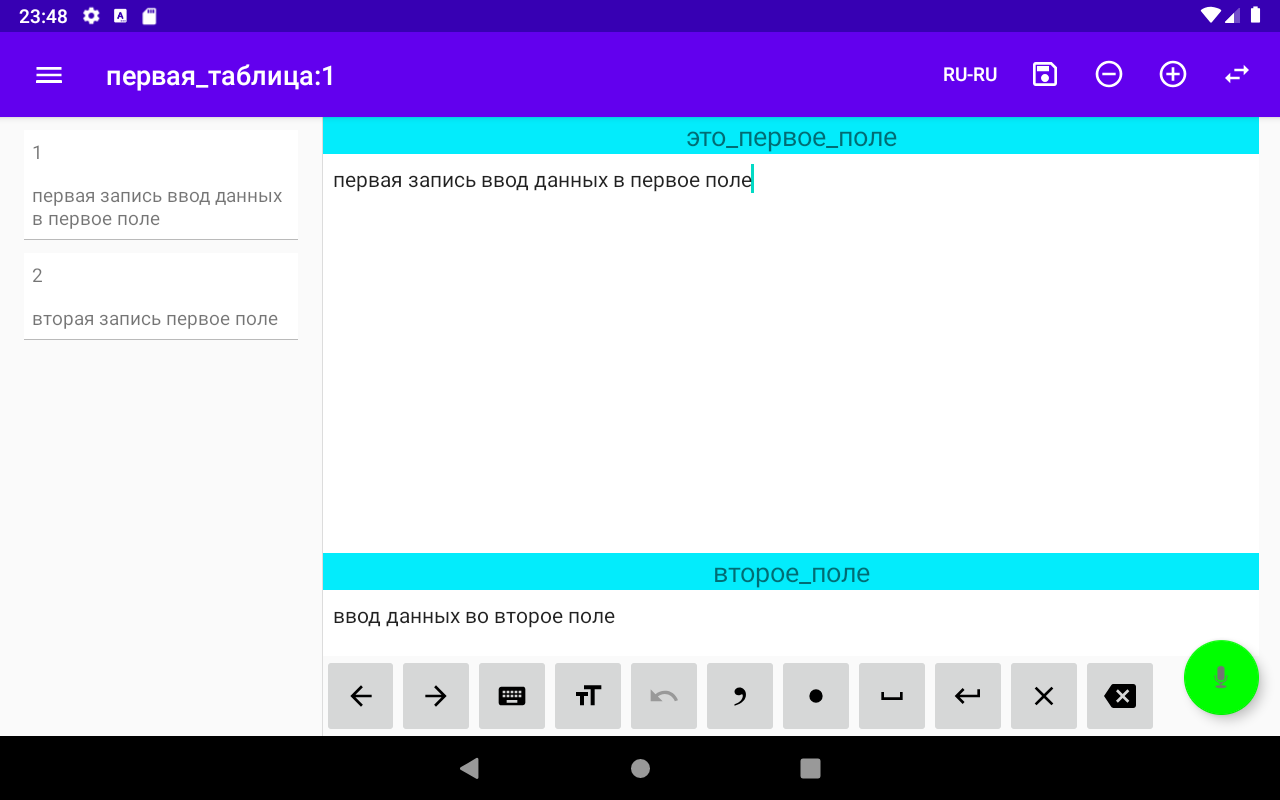Click the title 'первая_таблица:1'
This screenshot has height=800, width=1280.
point(221,76)
